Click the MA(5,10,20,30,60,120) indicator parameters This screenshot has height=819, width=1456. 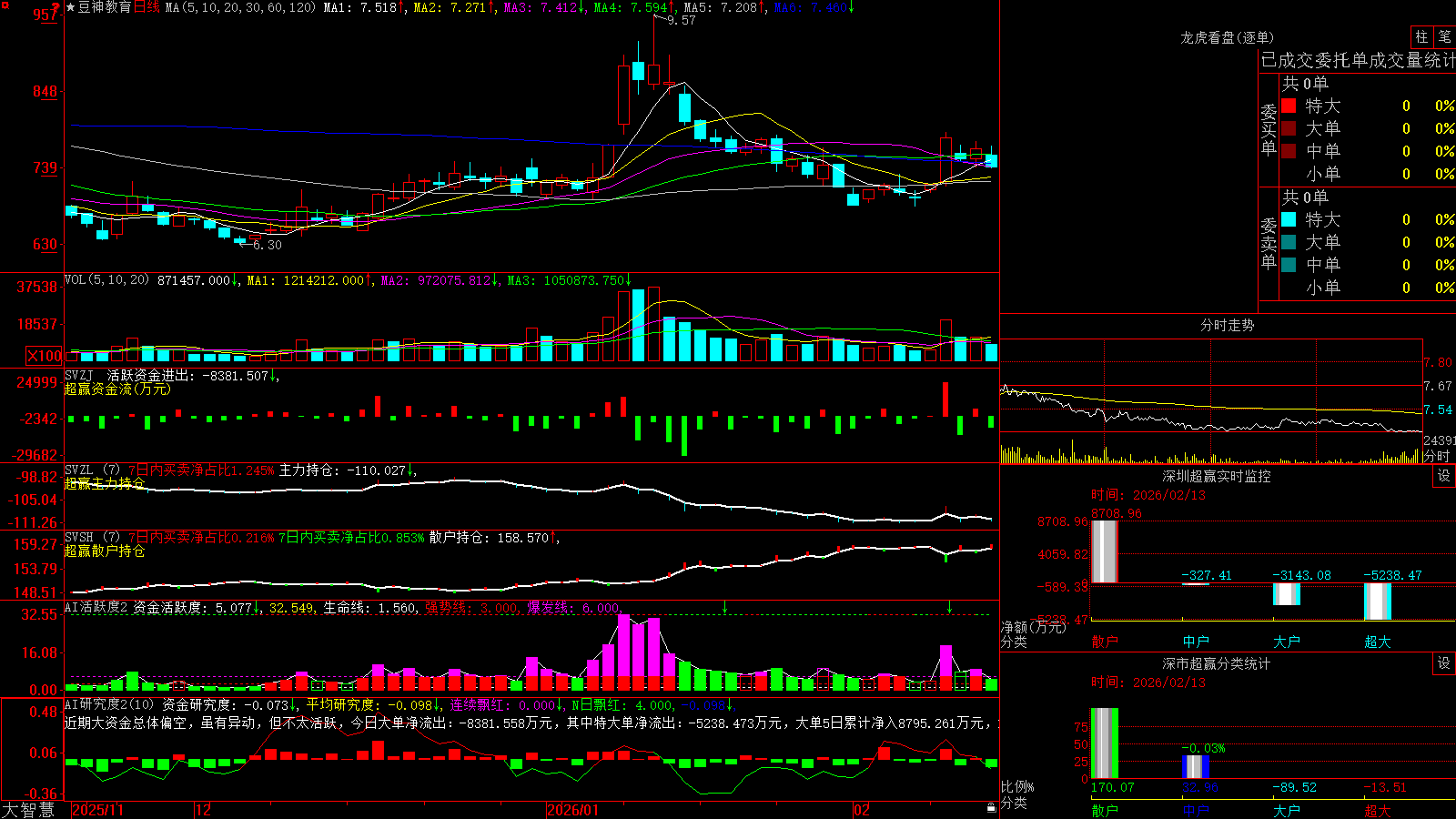point(241,7)
